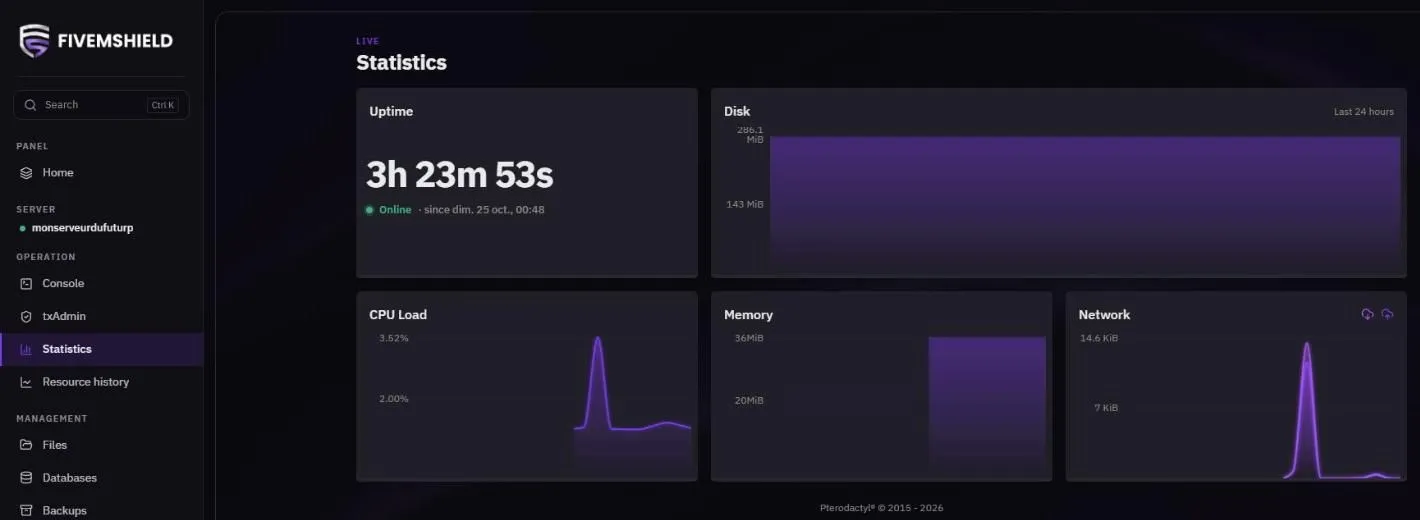Viewport: 1420px width, 520px height.
Task: Click the CPU Load spike peak
Action: click(x=598, y=339)
